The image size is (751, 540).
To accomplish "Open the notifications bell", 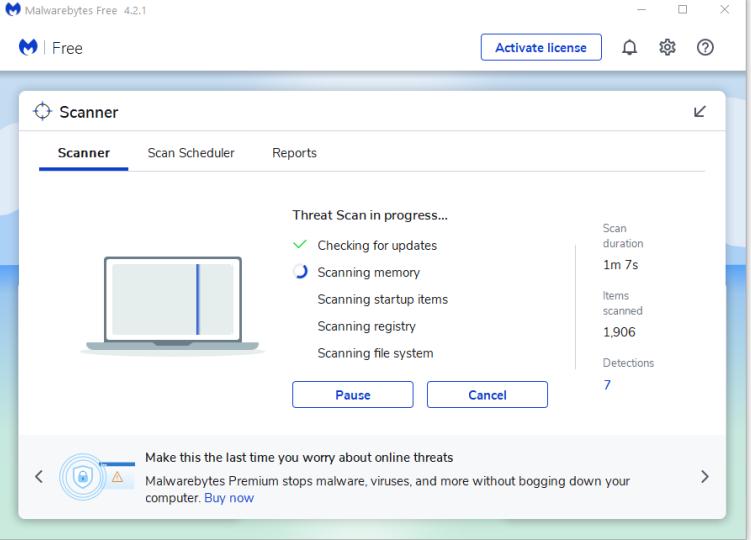I will (629, 47).
